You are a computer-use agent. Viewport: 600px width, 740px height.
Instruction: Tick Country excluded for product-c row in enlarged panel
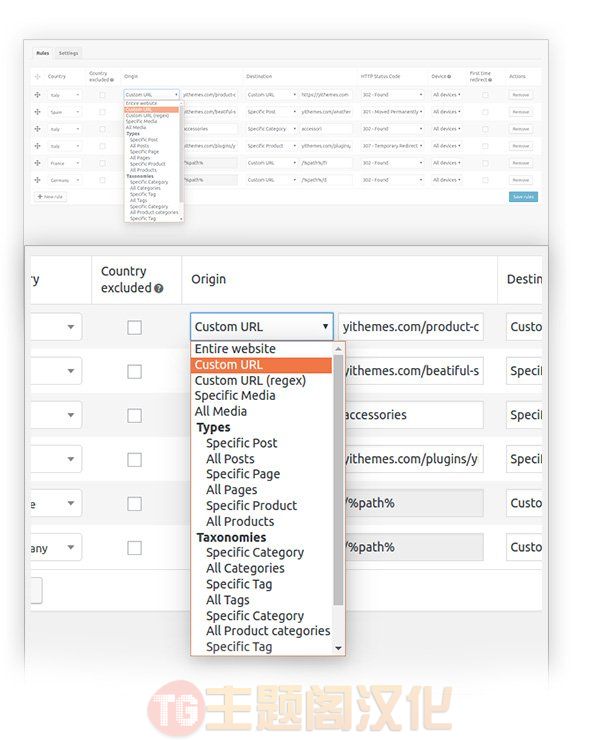[135, 327]
